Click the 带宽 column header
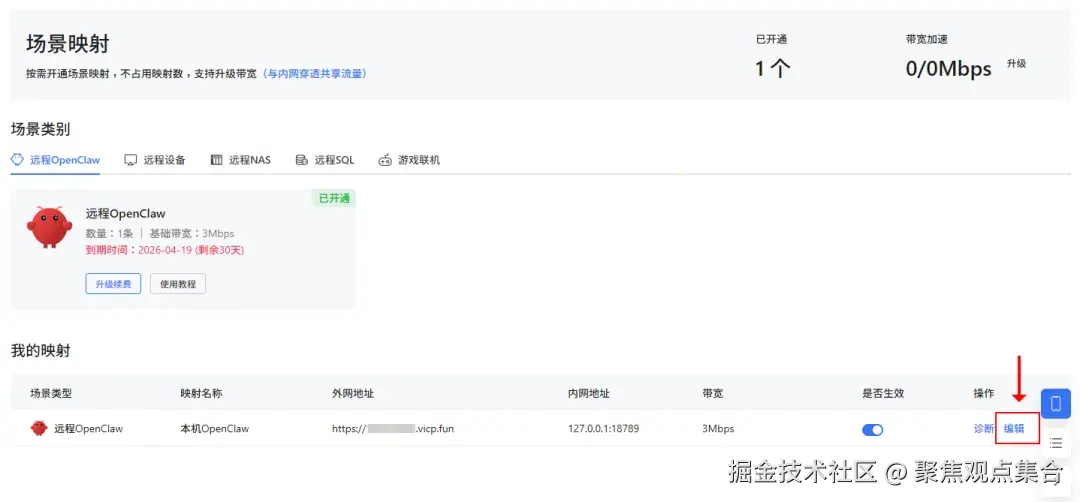The width and height of the screenshot is (1080, 502). 712,393
